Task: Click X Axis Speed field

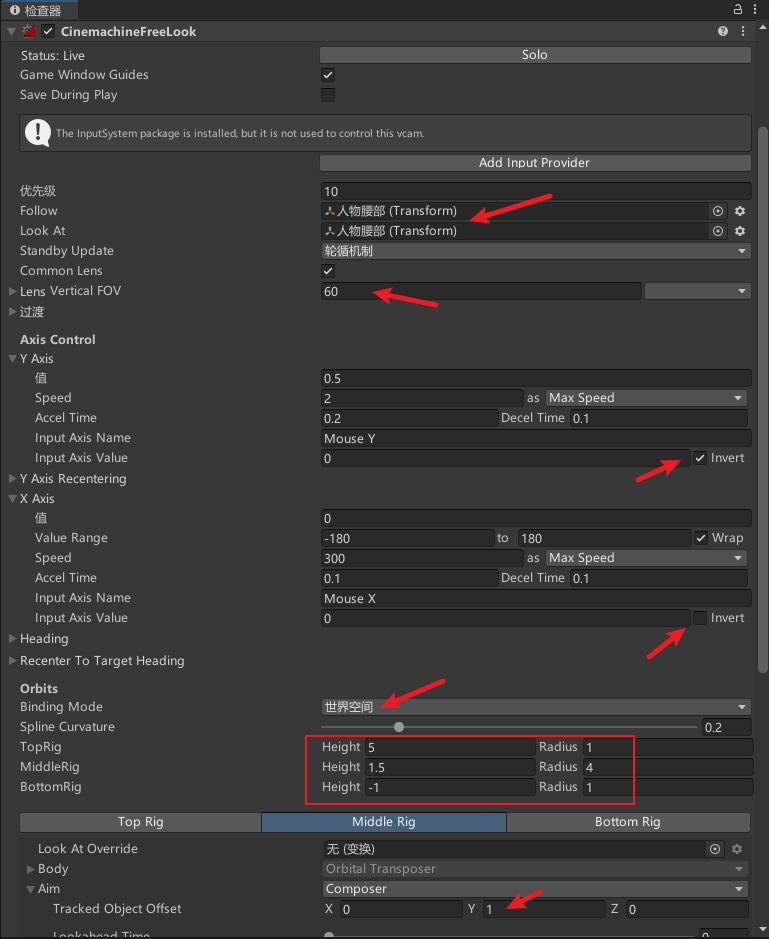Action: [422, 558]
